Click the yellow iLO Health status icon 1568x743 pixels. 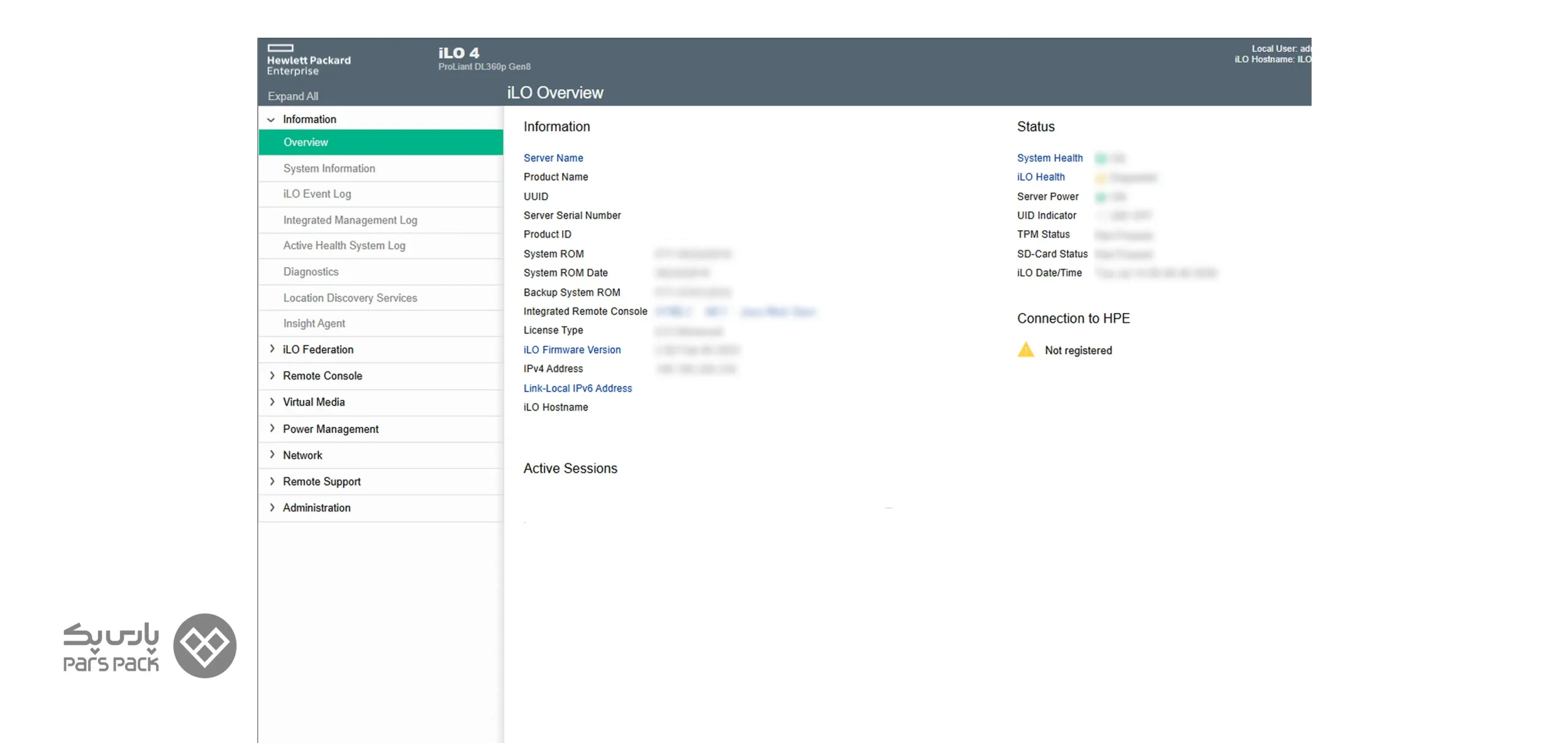(1100, 178)
